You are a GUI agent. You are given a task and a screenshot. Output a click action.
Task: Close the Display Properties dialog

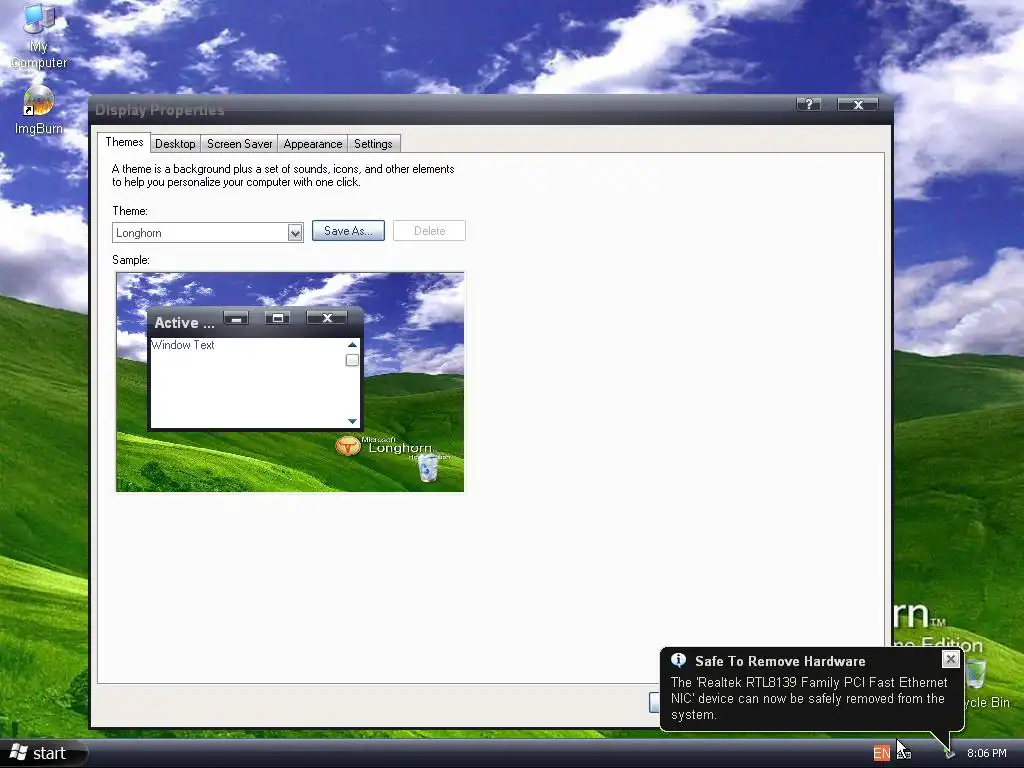pos(858,104)
